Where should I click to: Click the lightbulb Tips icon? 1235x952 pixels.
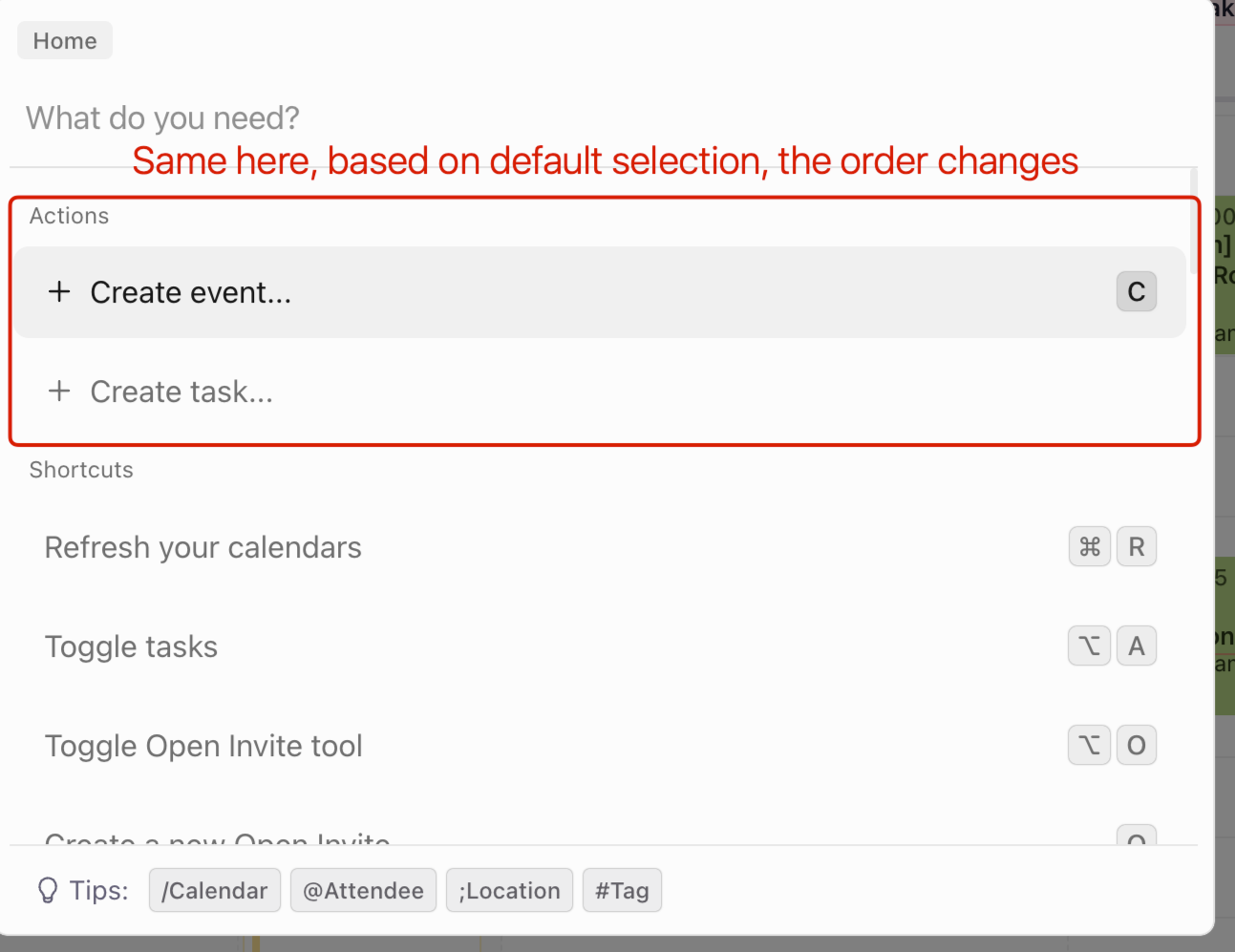(47, 891)
